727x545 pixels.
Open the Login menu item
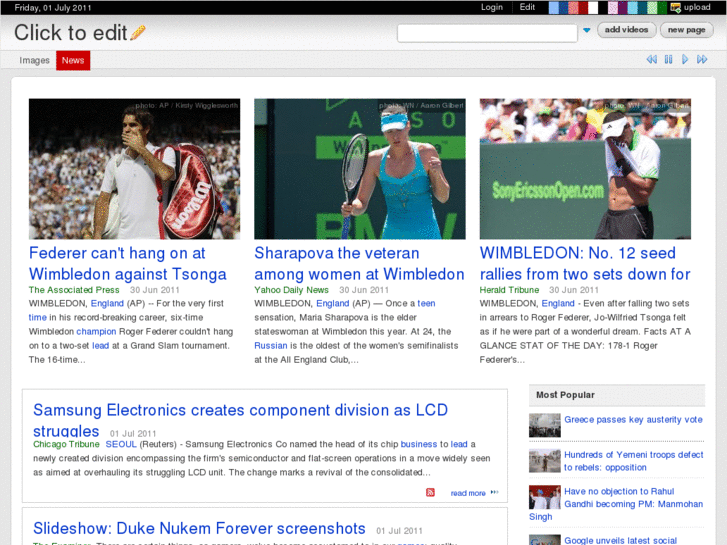click(x=491, y=7)
